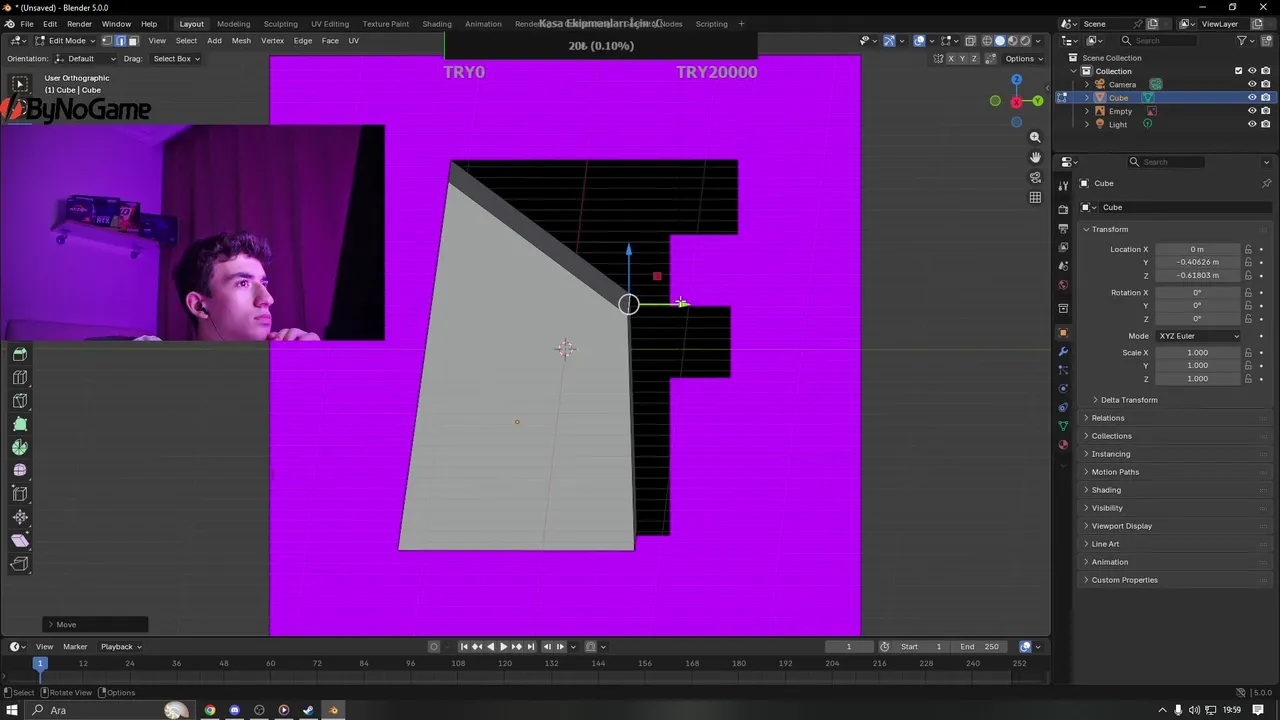This screenshot has height=720, width=1280.
Task: Hide the Light object in viewport
Action: click(x=1251, y=124)
